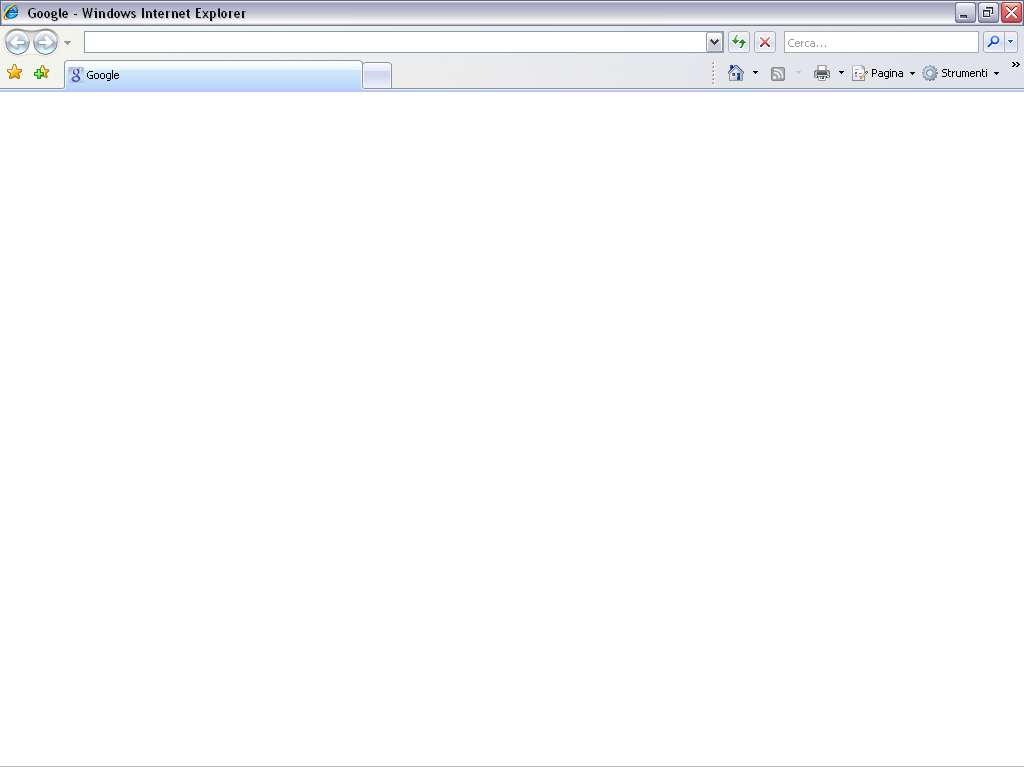1024x768 pixels.
Task: Click inside the address bar field
Action: 395,42
